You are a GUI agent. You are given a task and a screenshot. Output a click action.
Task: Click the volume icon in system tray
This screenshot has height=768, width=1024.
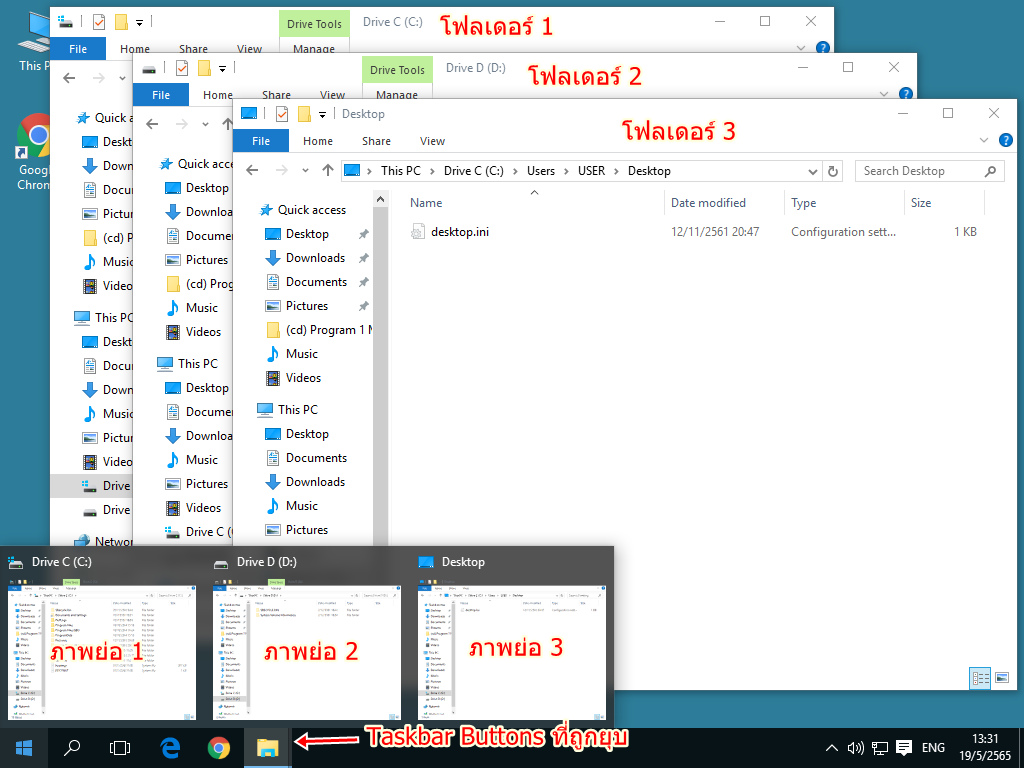tap(855, 747)
